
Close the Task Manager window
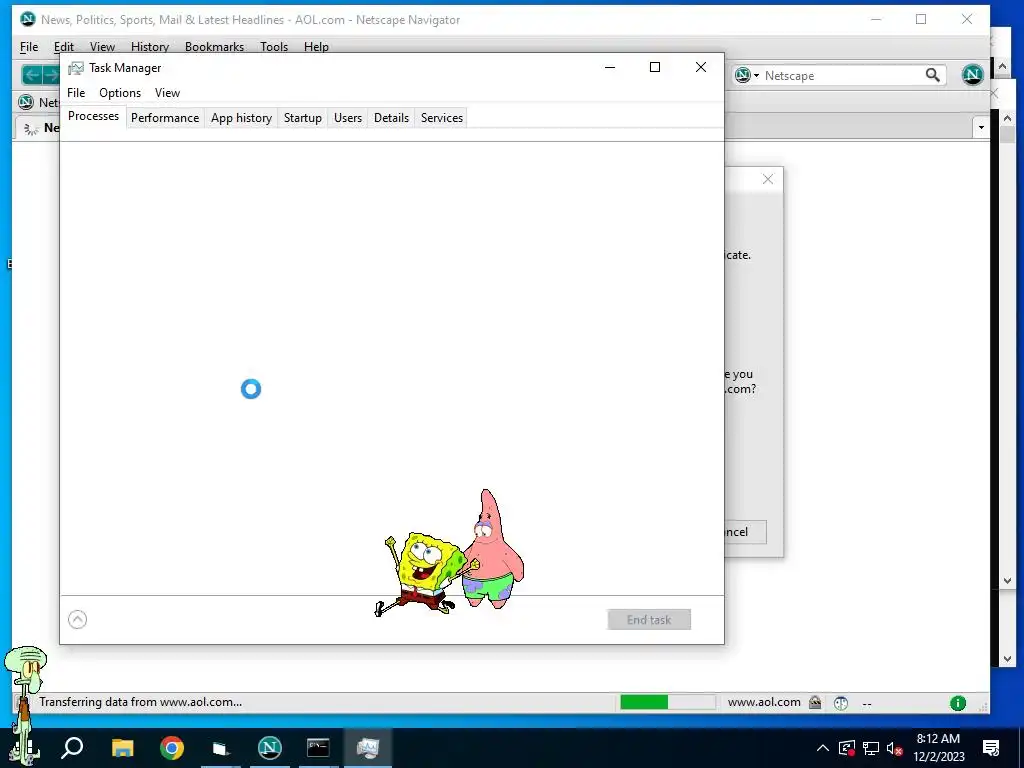(701, 67)
